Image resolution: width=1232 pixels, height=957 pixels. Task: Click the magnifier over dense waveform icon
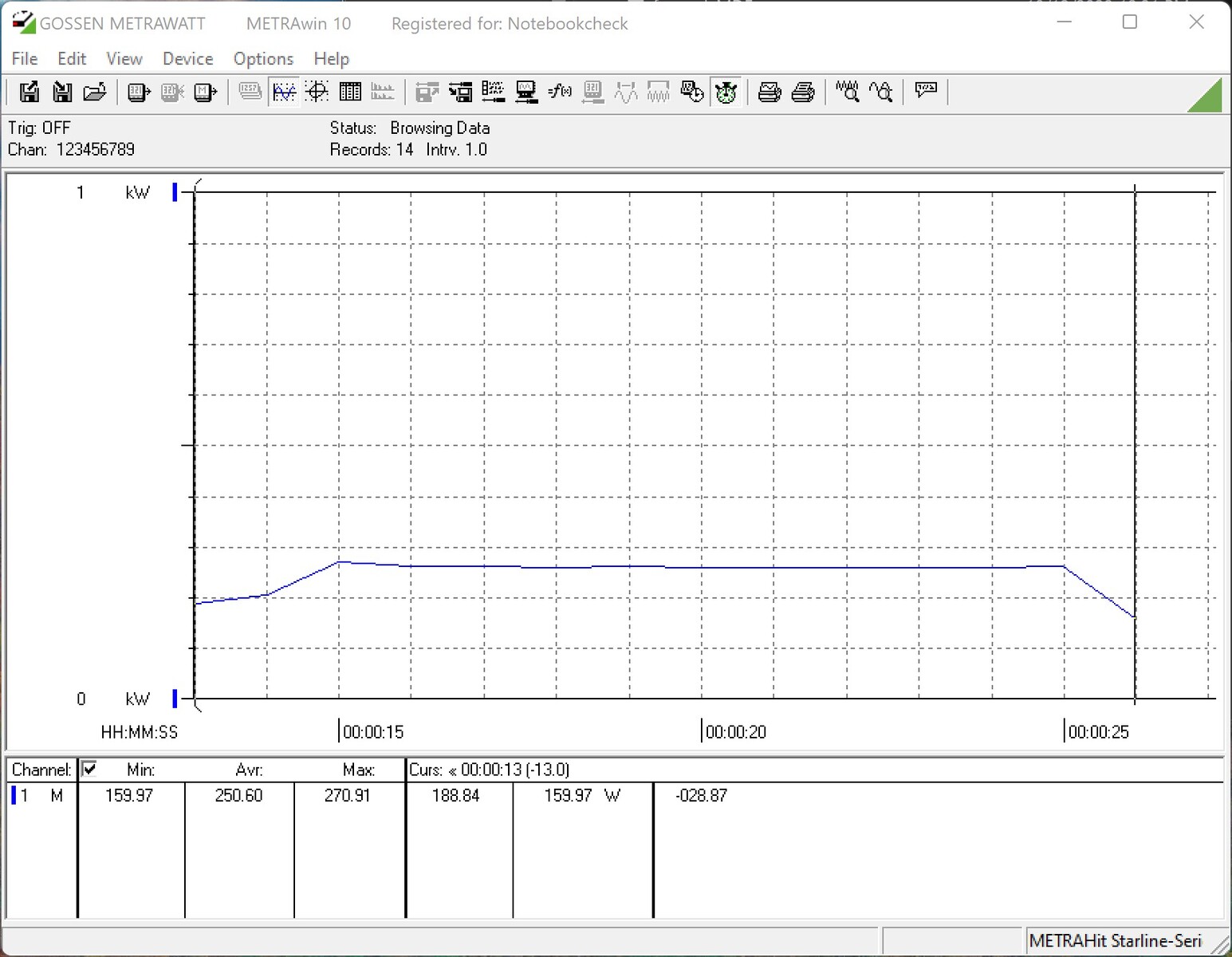(x=848, y=93)
